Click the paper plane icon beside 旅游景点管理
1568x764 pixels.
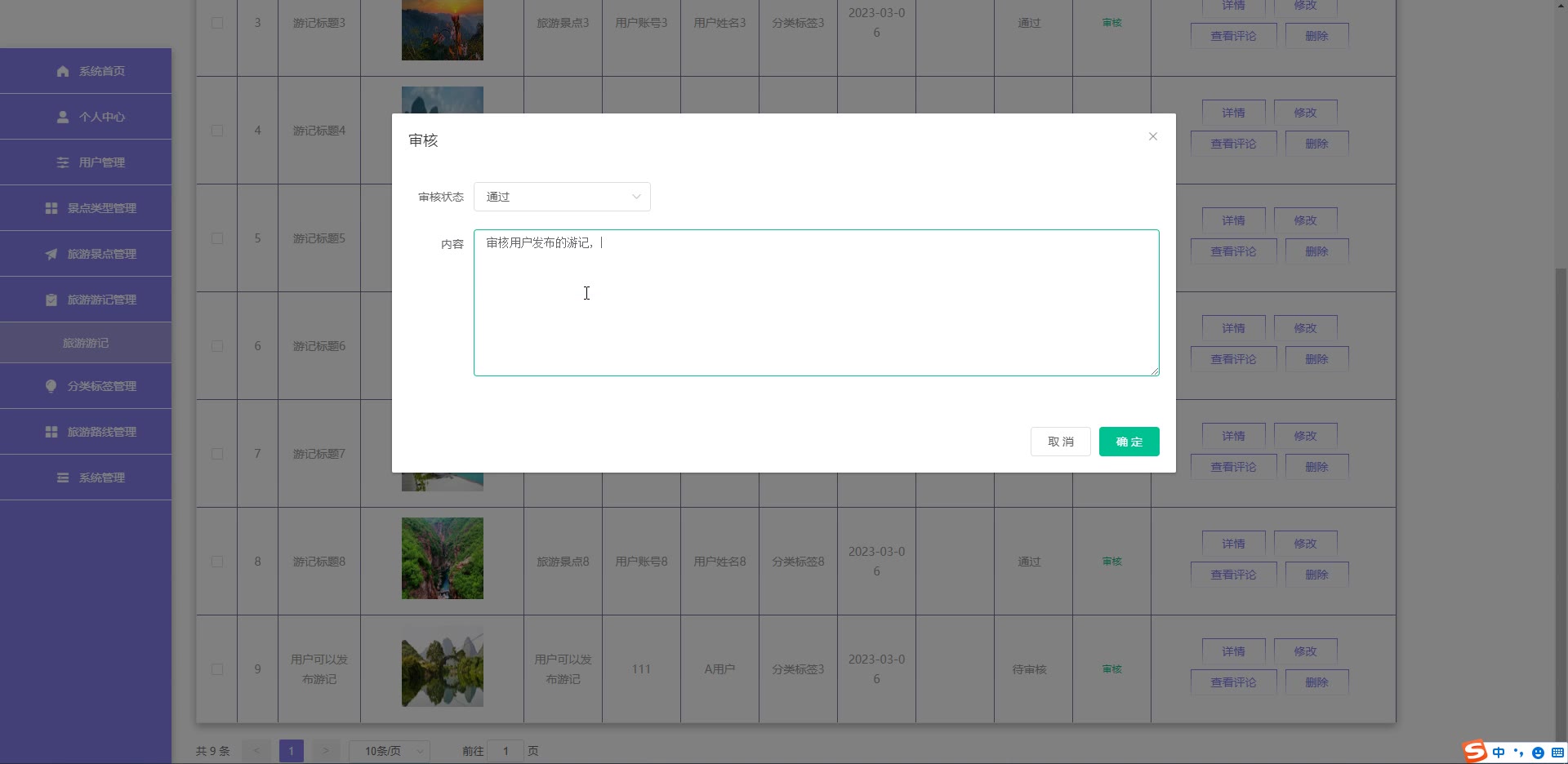51,254
